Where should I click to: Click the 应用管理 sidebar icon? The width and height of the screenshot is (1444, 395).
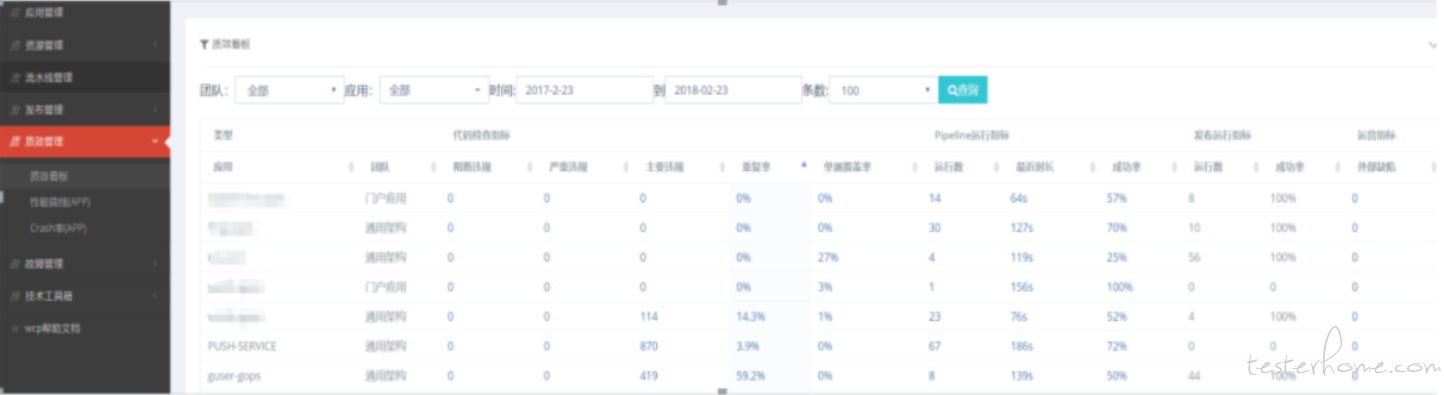[14, 12]
